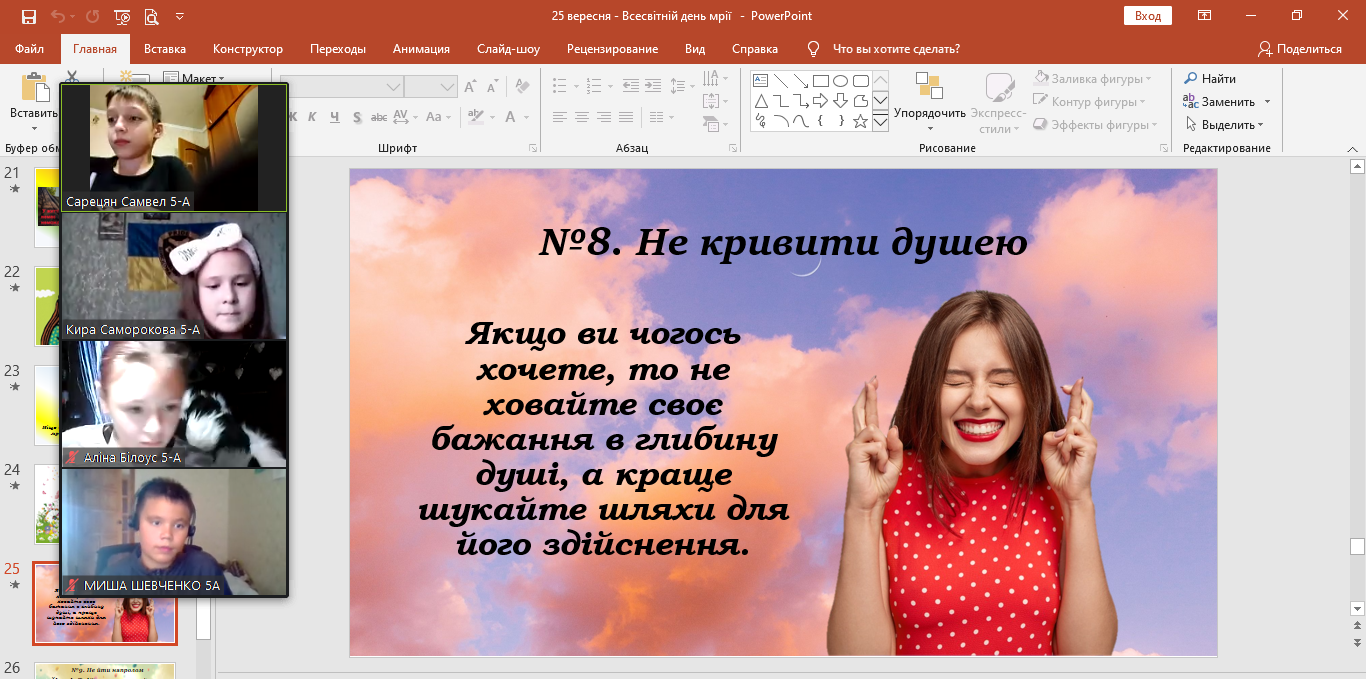Switch to the Вставка ribbon tab
Image resolution: width=1366 pixels, height=679 pixels.
pos(165,49)
